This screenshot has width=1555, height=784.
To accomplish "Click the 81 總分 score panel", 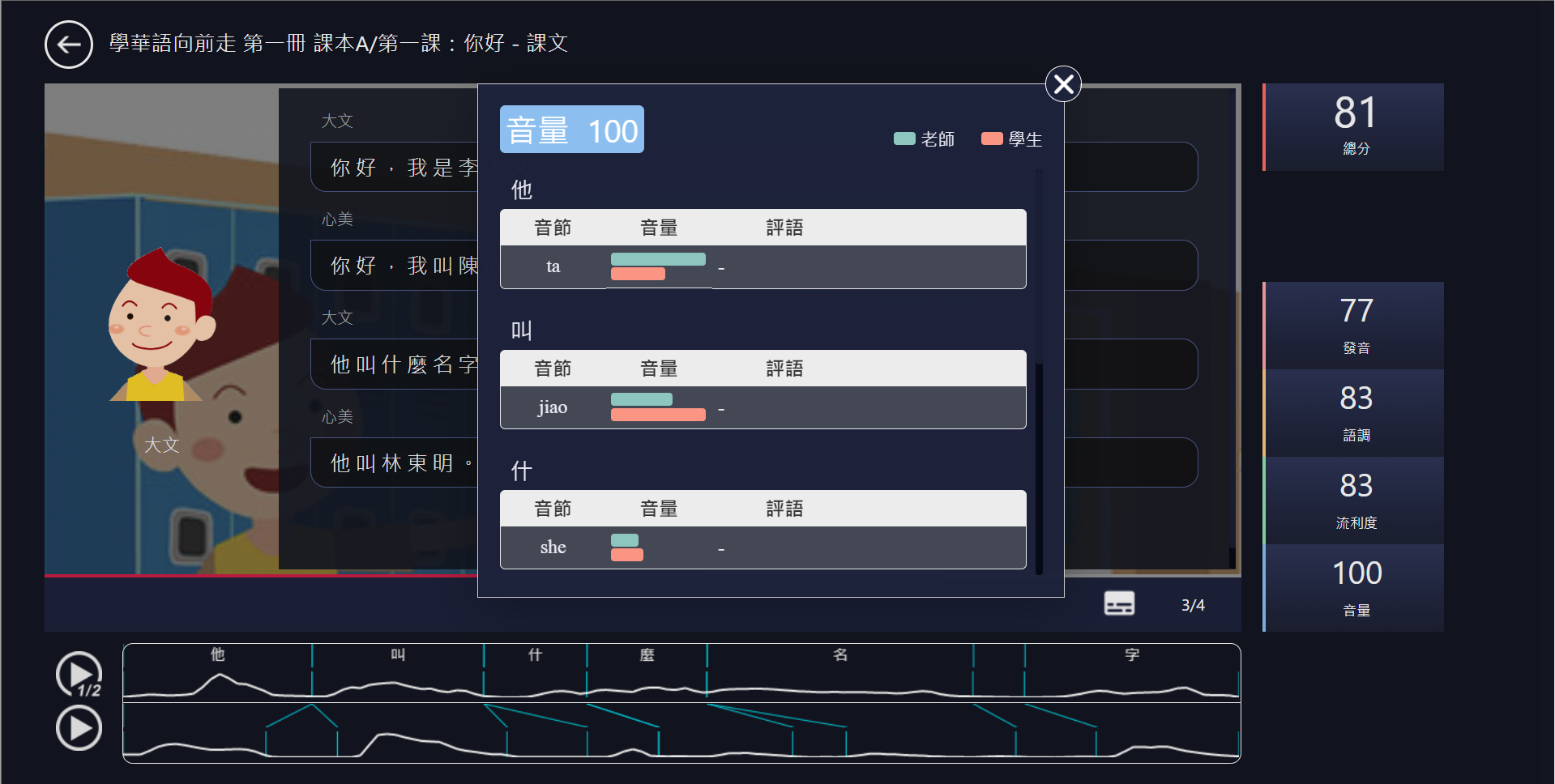I will coord(1352,126).
